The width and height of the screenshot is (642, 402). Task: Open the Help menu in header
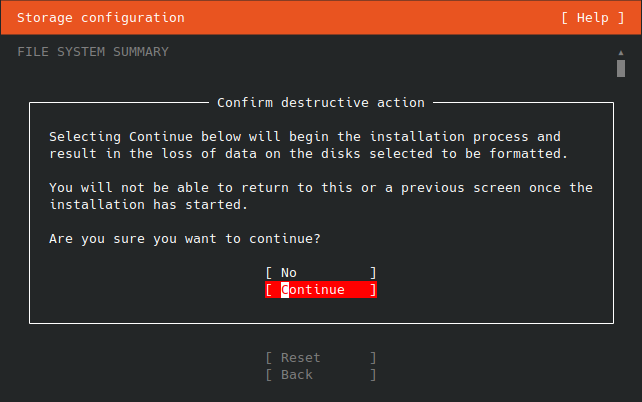tap(592, 18)
